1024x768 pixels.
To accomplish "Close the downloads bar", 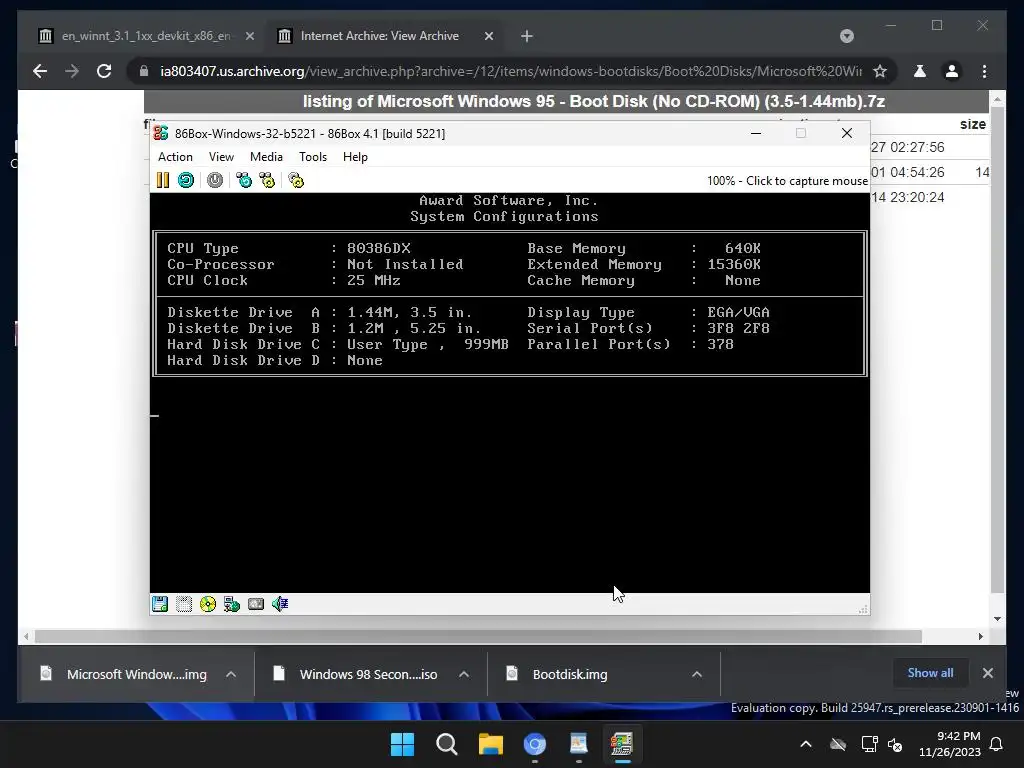I will 988,673.
